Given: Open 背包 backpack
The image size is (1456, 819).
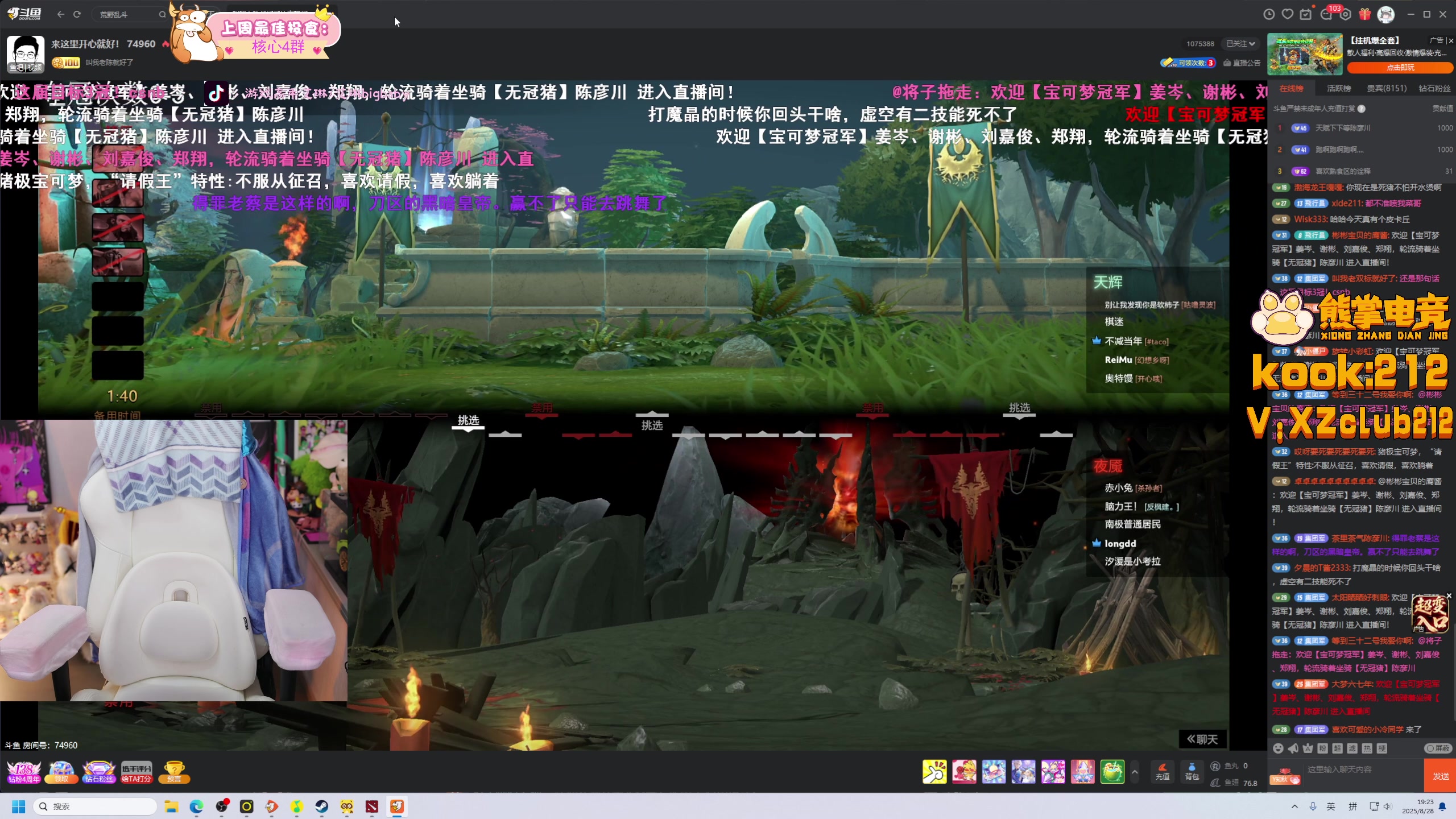Looking at the screenshot, I should (x=1192, y=772).
